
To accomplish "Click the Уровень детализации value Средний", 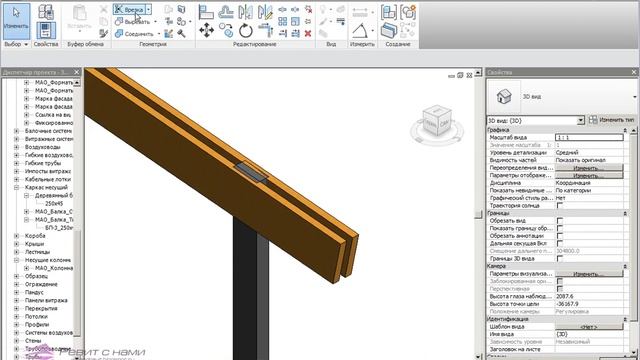I will pyautogui.click(x=589, y=153).
